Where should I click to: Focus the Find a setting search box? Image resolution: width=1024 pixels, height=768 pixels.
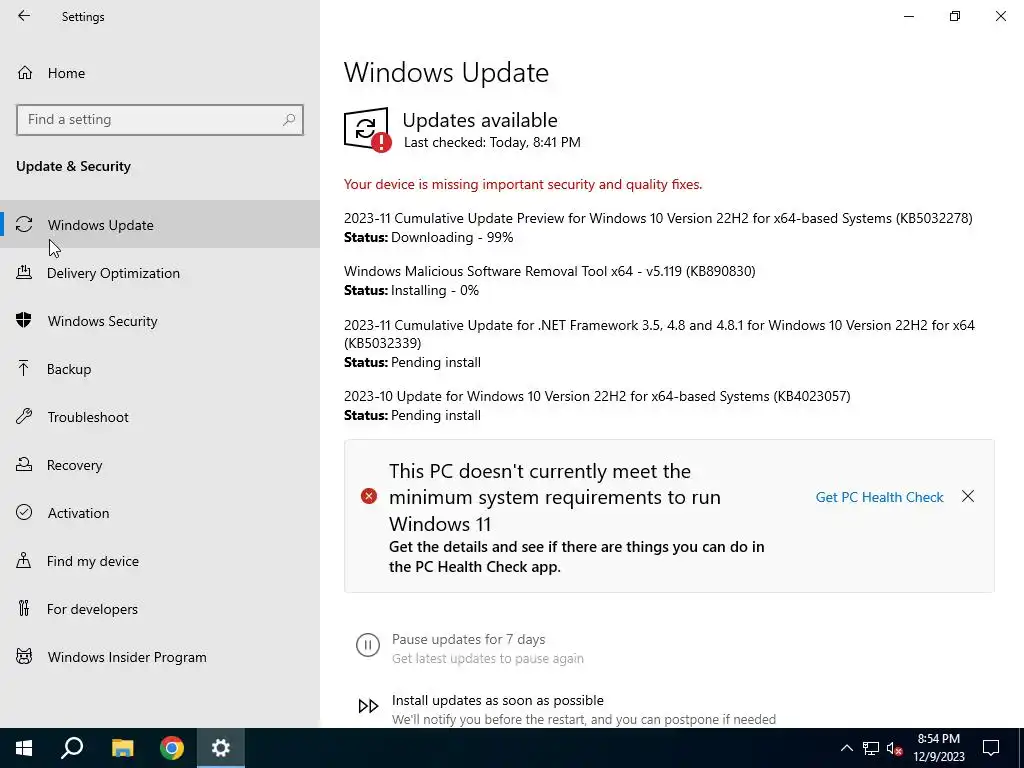(x=160, y=120)
